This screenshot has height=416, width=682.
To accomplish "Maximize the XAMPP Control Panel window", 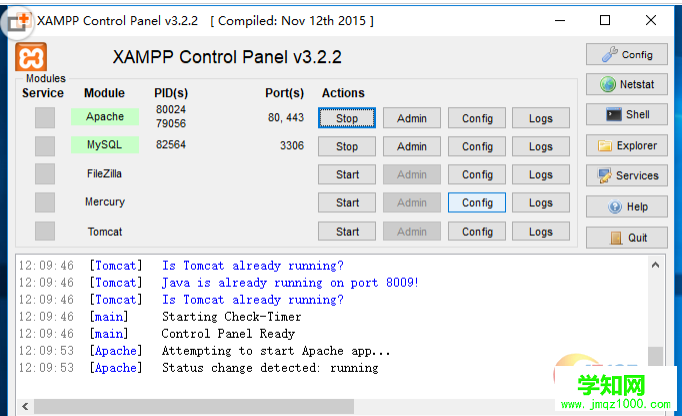I will point(605,20).
